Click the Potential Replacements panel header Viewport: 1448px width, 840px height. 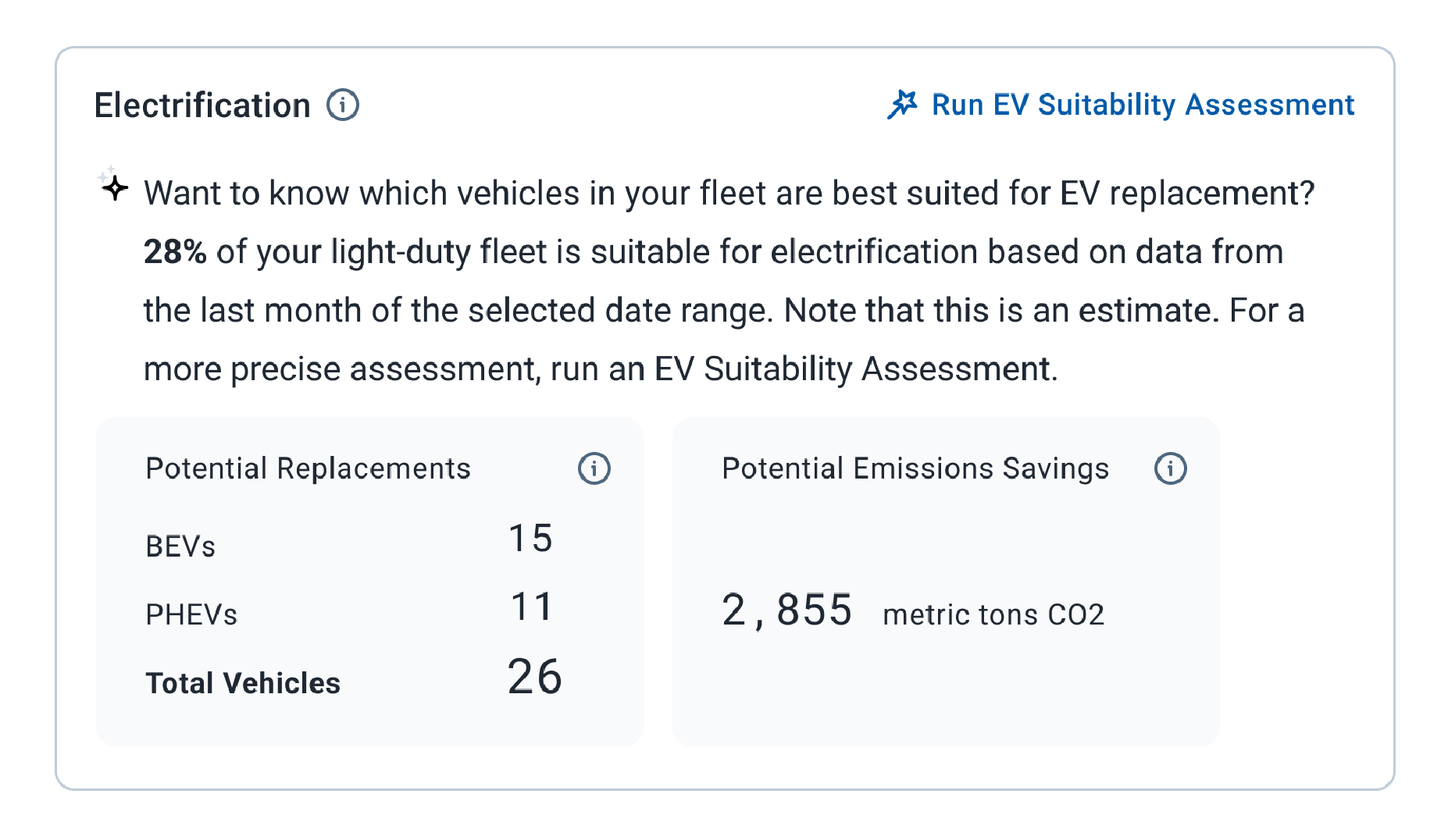308,468
